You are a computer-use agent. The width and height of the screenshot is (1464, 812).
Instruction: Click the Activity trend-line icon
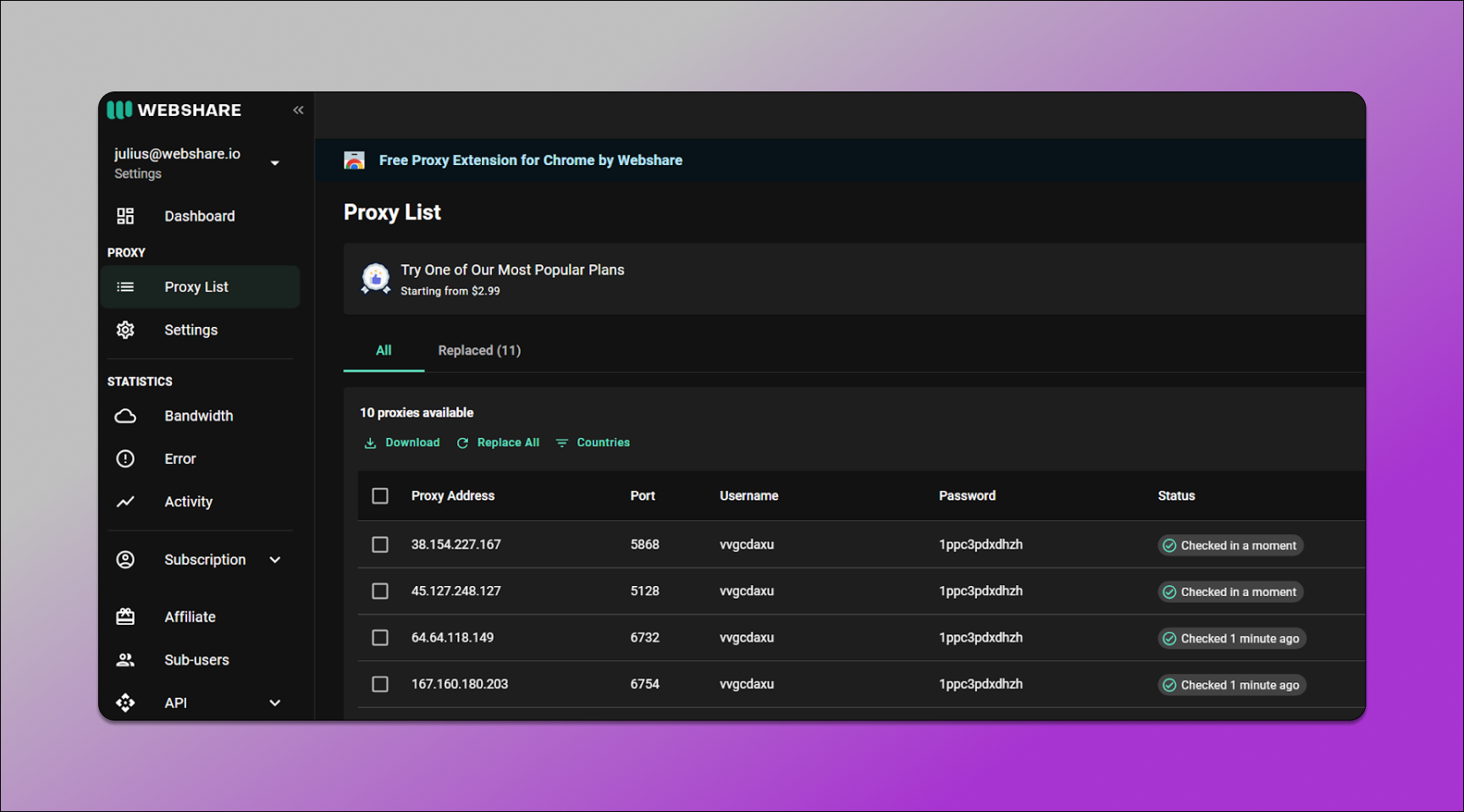[x=125, y=502]
